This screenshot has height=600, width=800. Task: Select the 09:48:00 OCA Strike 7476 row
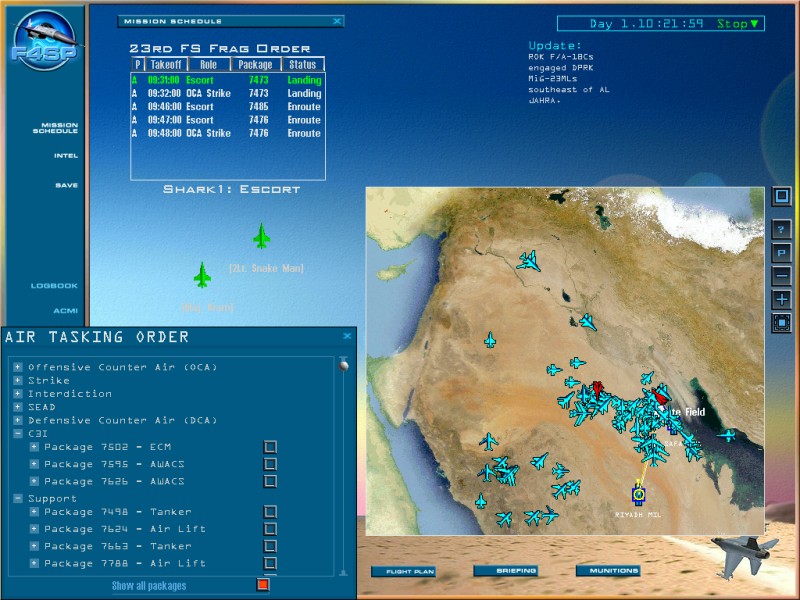tap(228, 133)
